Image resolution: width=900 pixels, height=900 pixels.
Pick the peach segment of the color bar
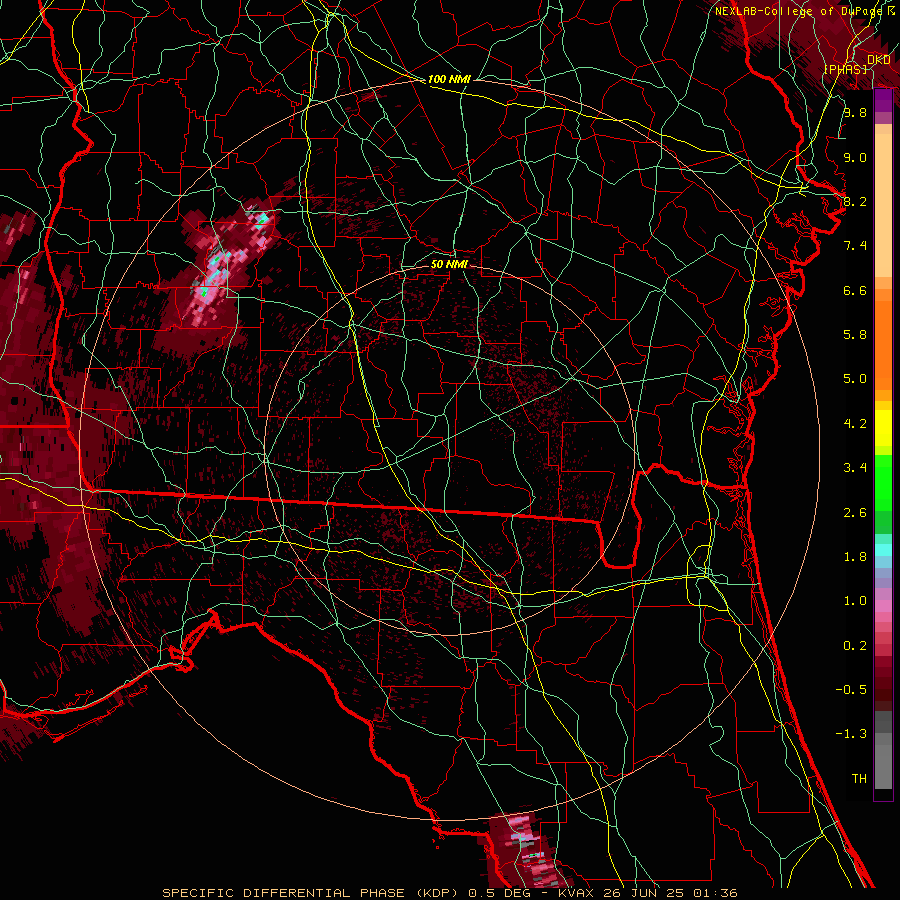tap(883, 201)
